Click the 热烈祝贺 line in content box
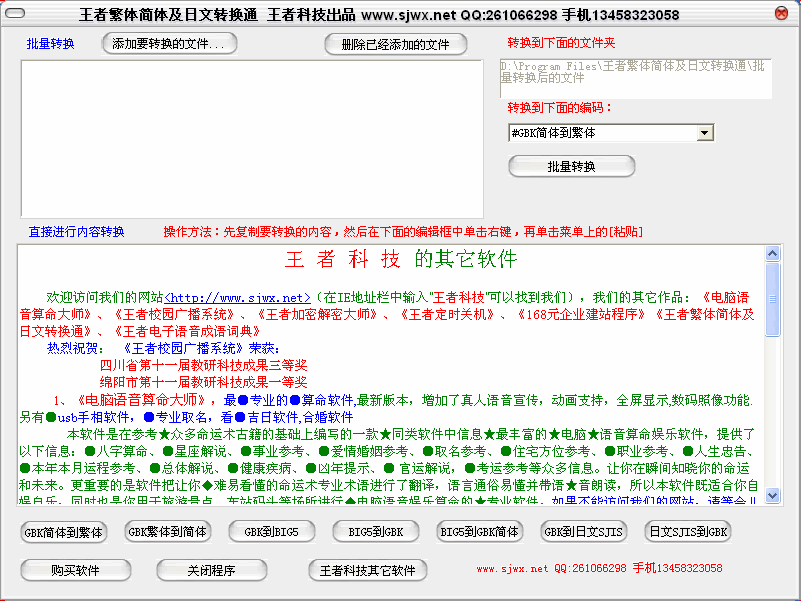 pyautogui.click(x=163, y=349)
